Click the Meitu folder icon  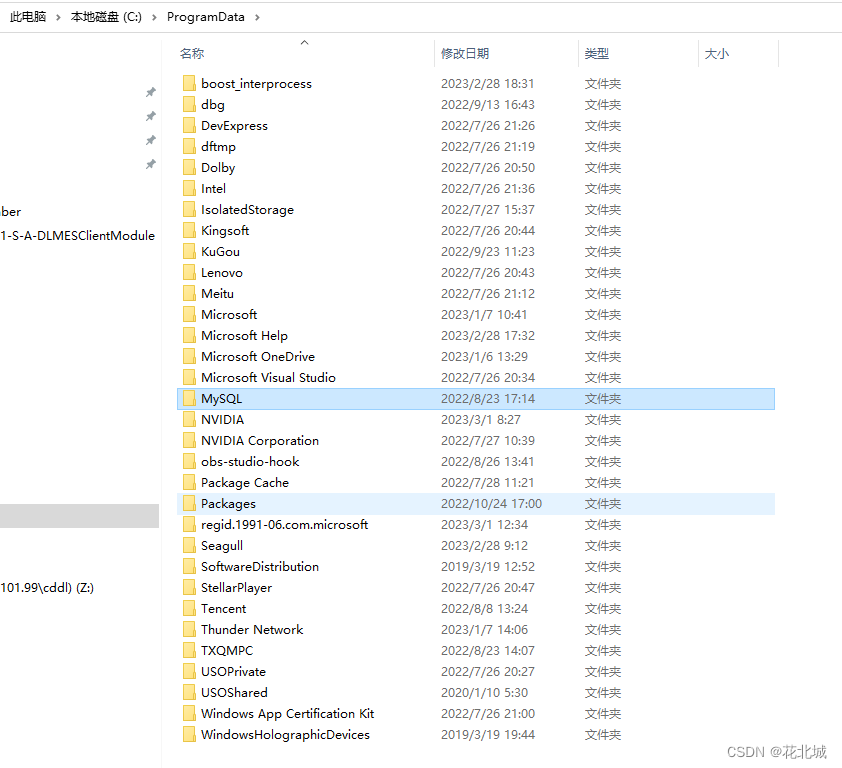[x=189, y=293]
